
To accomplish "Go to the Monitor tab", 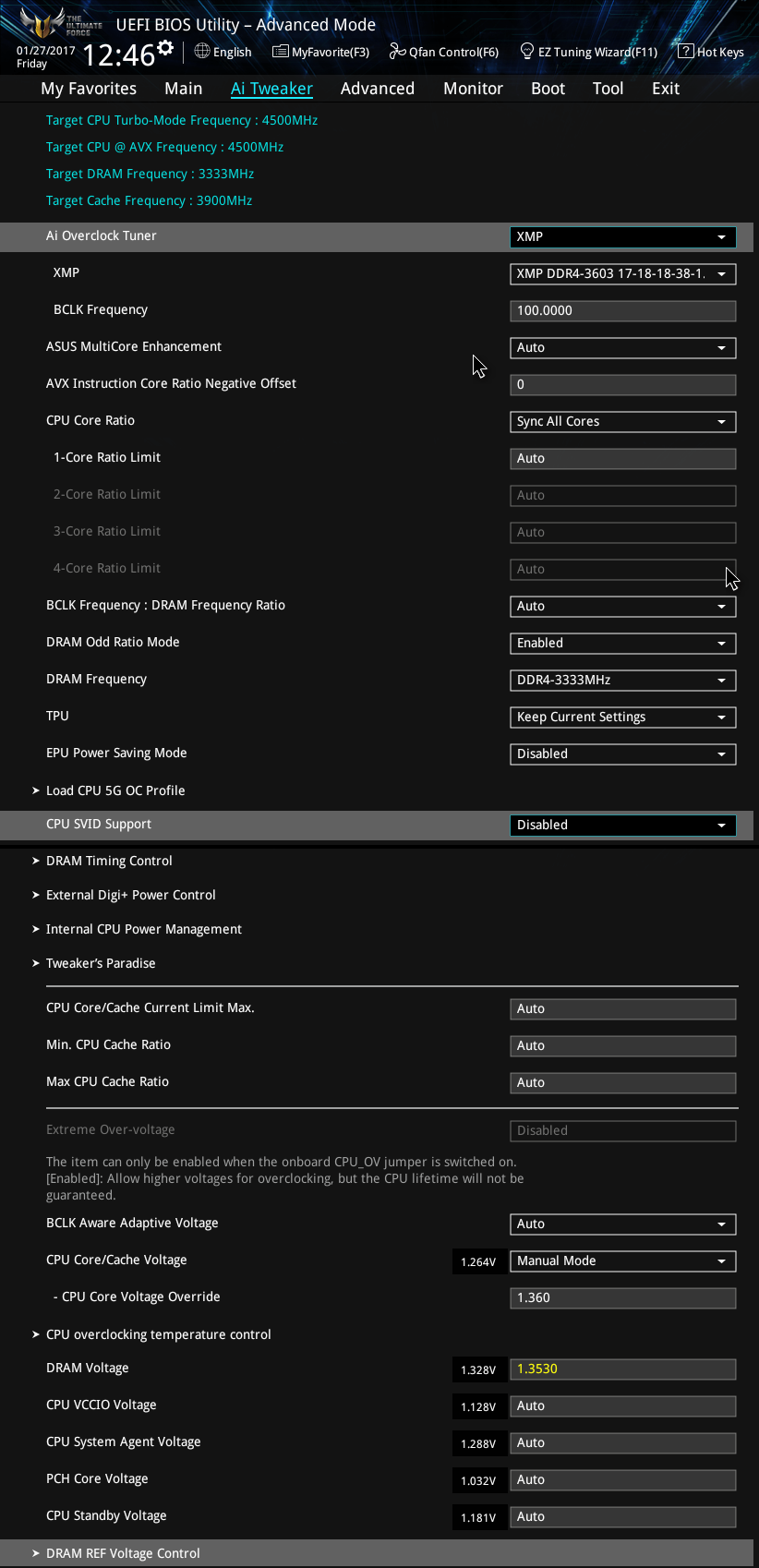I will pos(473,89).
